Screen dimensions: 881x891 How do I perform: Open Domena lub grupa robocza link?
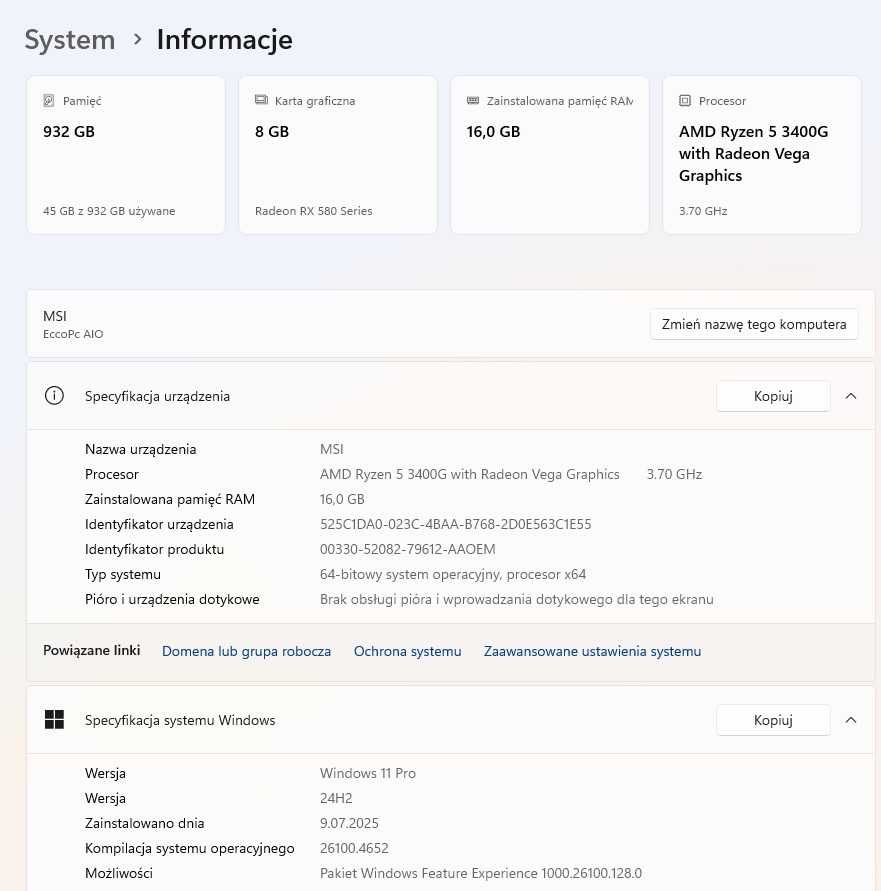tap(246, 651)
